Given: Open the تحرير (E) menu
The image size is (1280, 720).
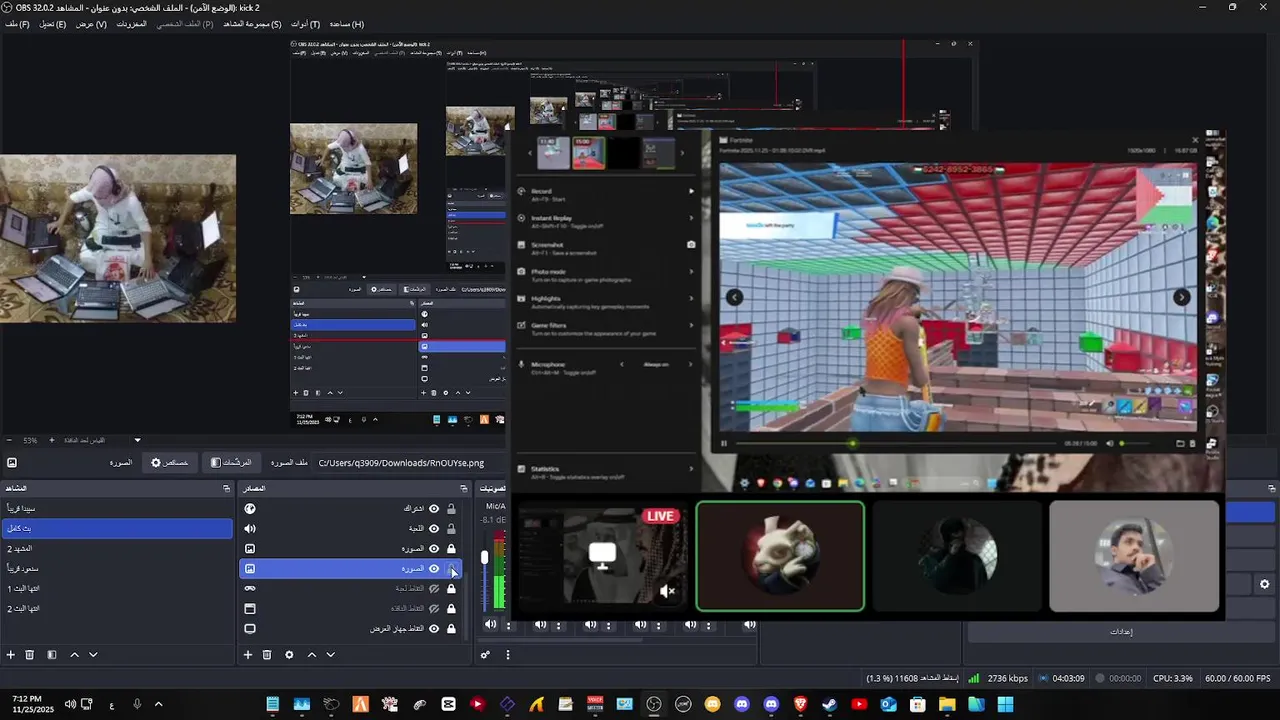Looking at the screenshot, I should [x=53, y=24].
